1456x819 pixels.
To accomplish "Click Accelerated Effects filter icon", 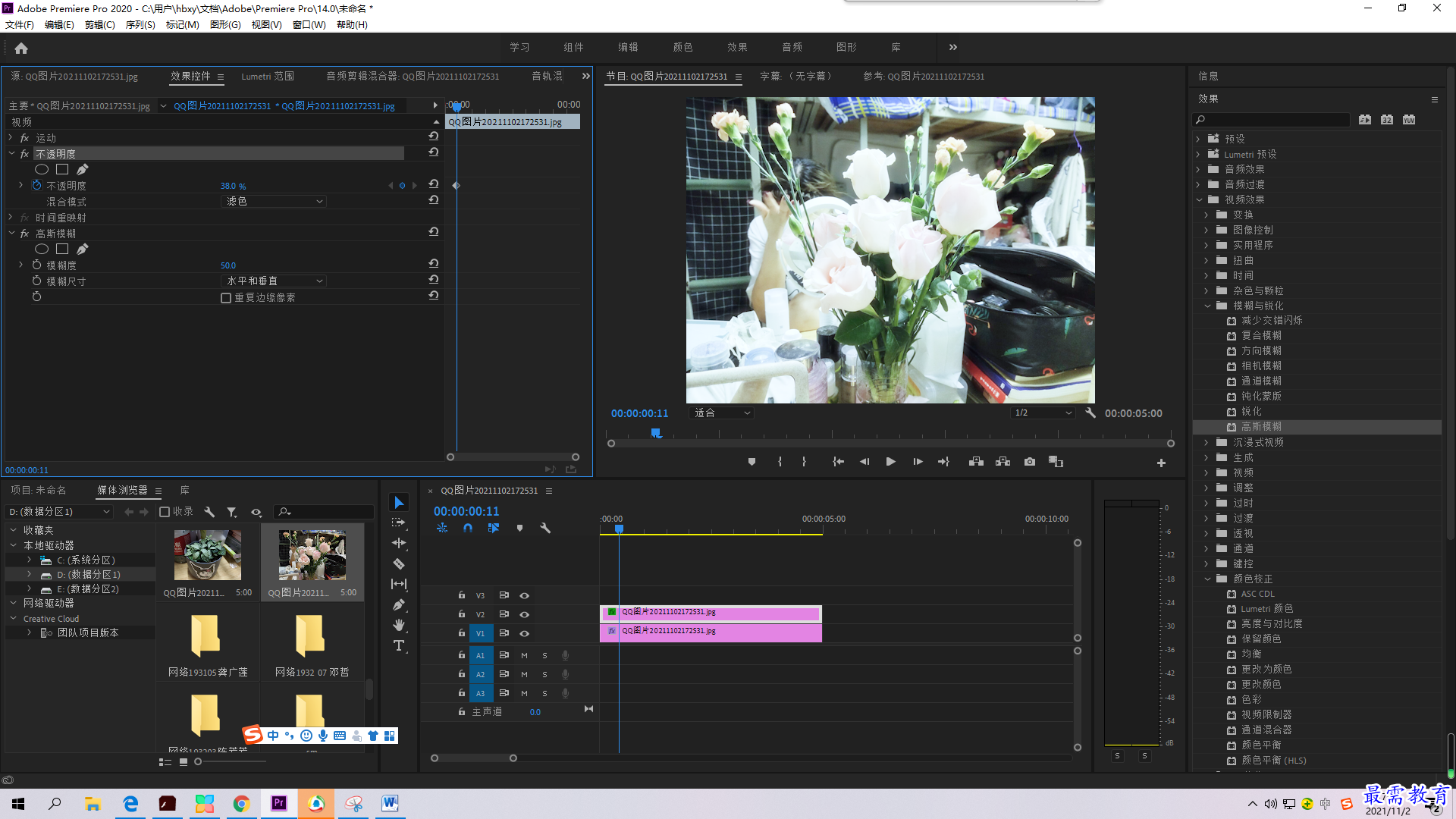I will point(1365,120).
